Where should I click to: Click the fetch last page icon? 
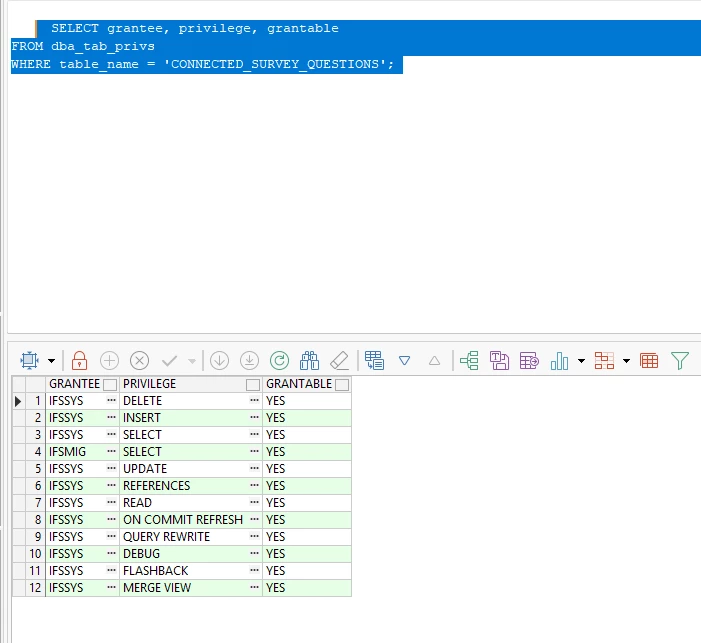pyautogui.click(x=249, y=360)
